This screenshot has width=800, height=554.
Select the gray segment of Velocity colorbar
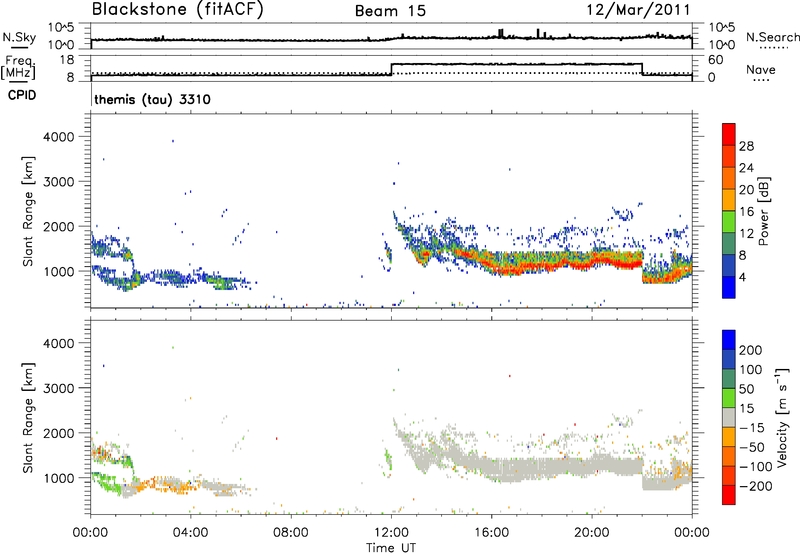coord(729,417)
